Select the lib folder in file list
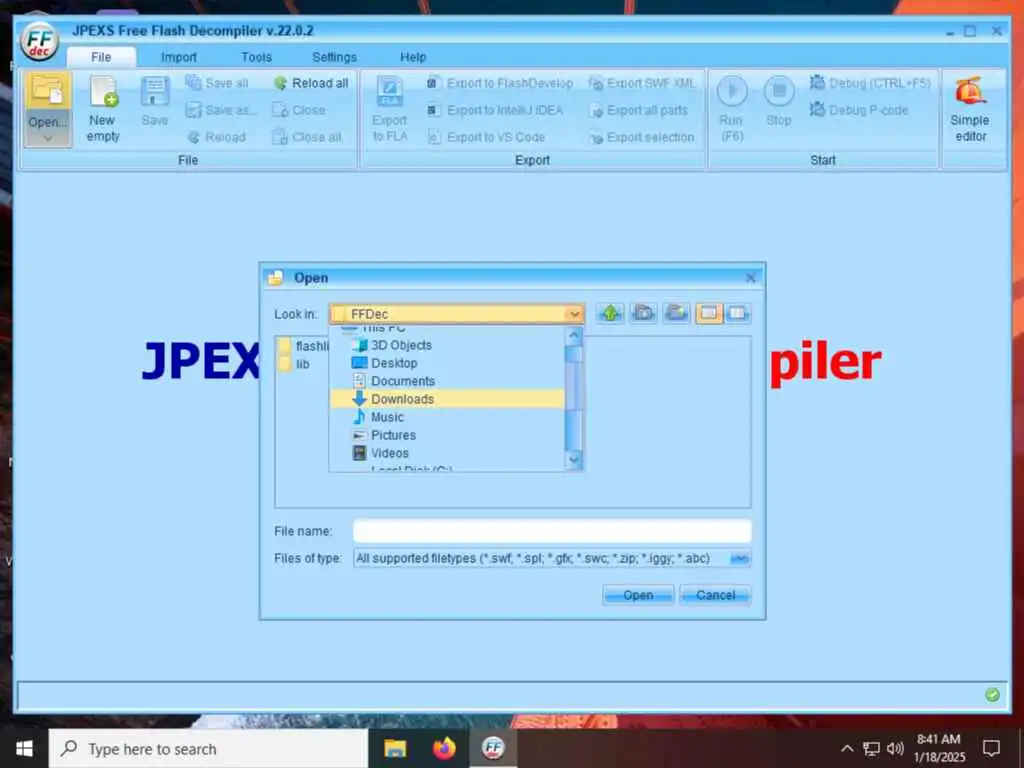This screenshot has height=768, width=1024. tap(295, 364)
